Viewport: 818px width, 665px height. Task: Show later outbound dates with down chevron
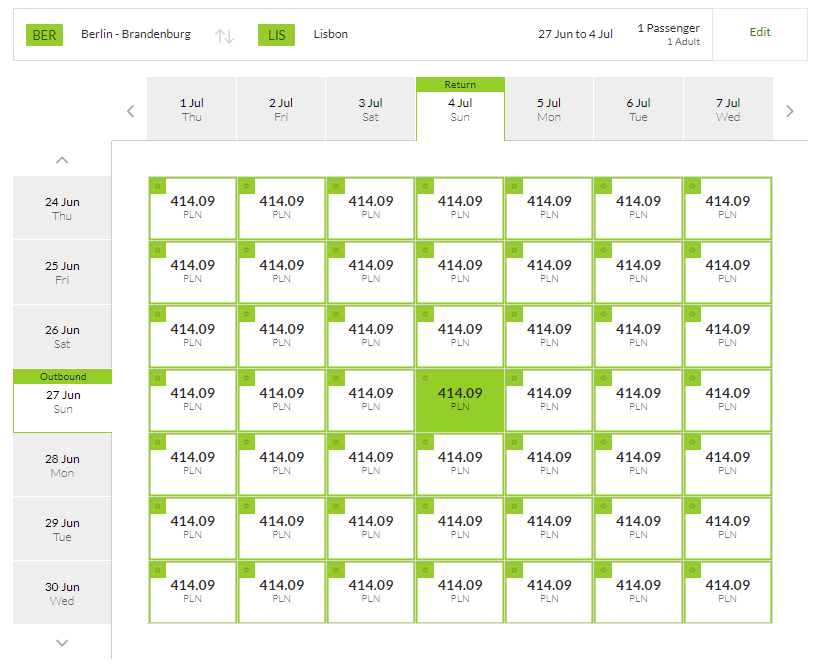click(62, 643)
